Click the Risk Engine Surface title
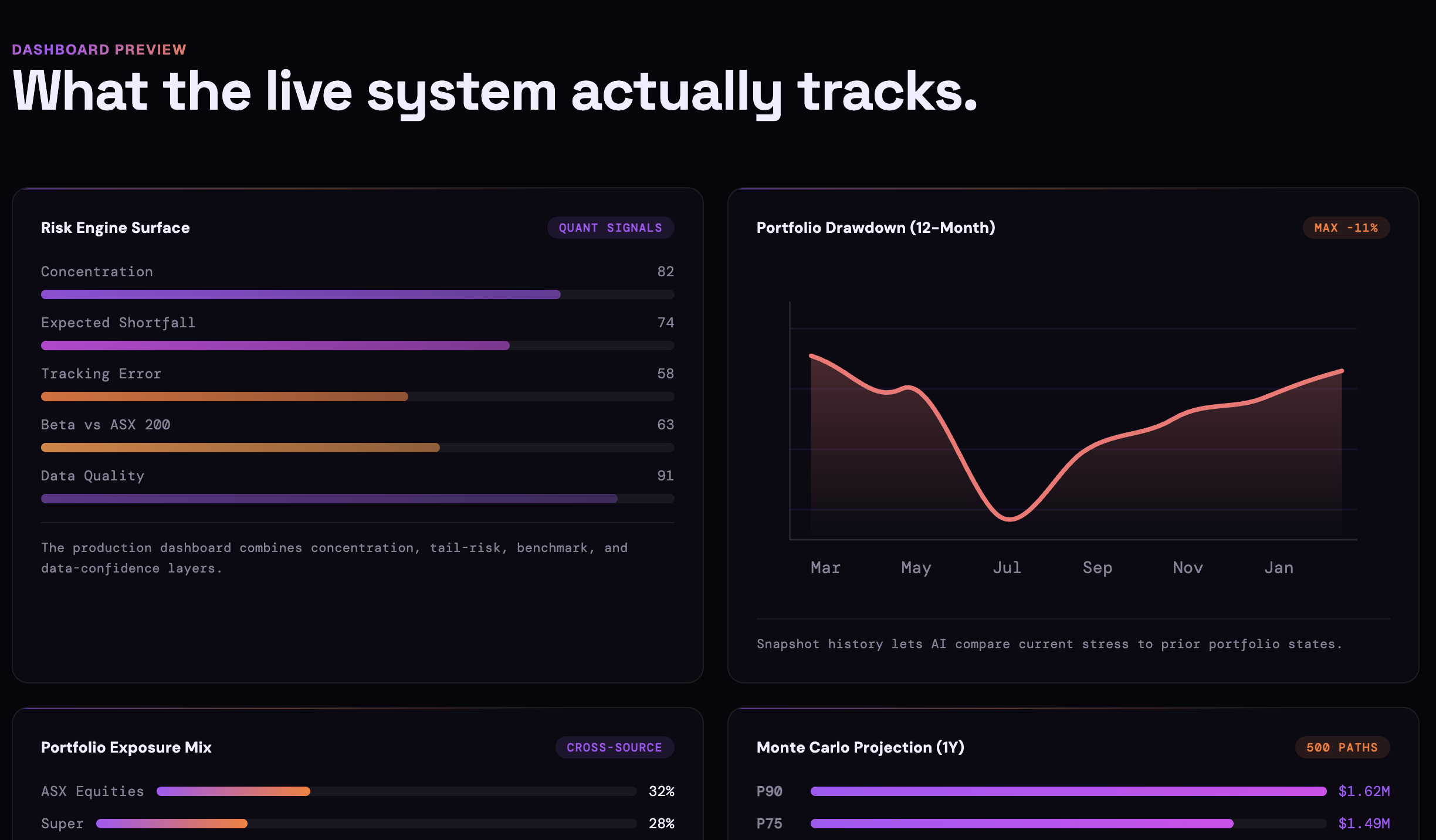Viewport: 1436px width, 840px height. (x=116, y=228)
